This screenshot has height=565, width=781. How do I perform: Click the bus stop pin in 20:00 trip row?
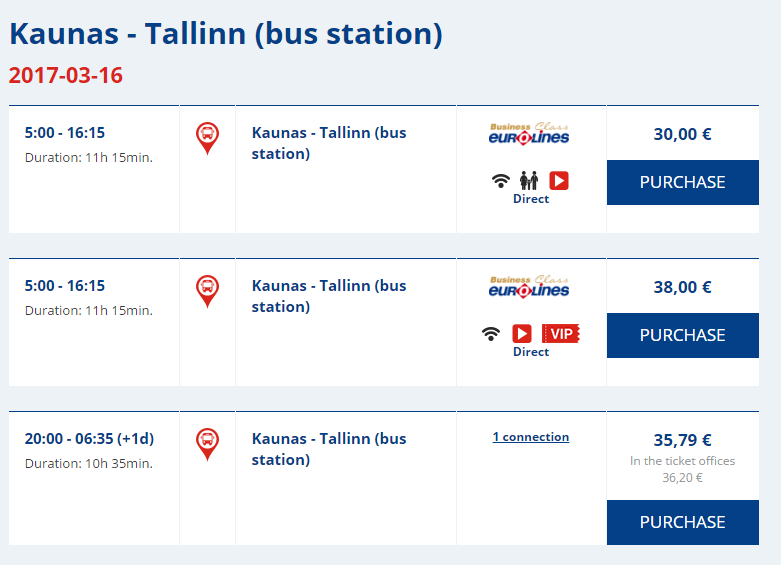point(207,444)
